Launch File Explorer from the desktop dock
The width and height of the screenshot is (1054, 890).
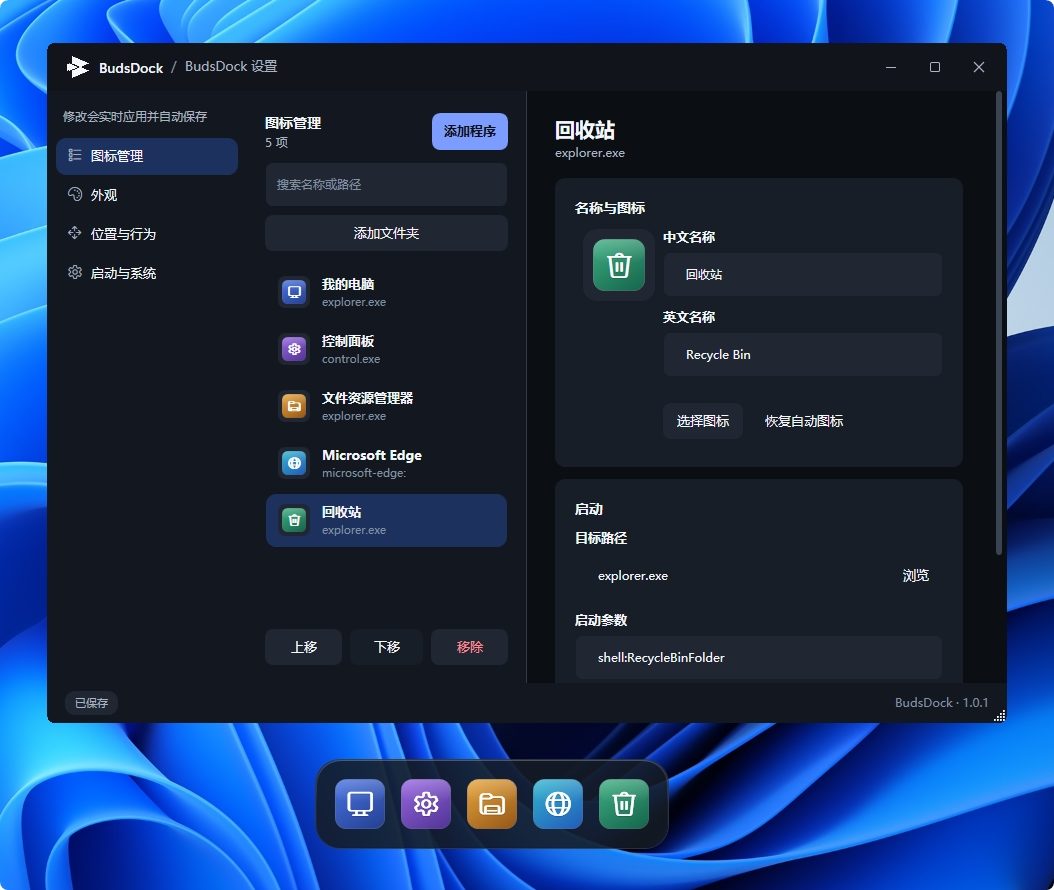tap(491, 804)
